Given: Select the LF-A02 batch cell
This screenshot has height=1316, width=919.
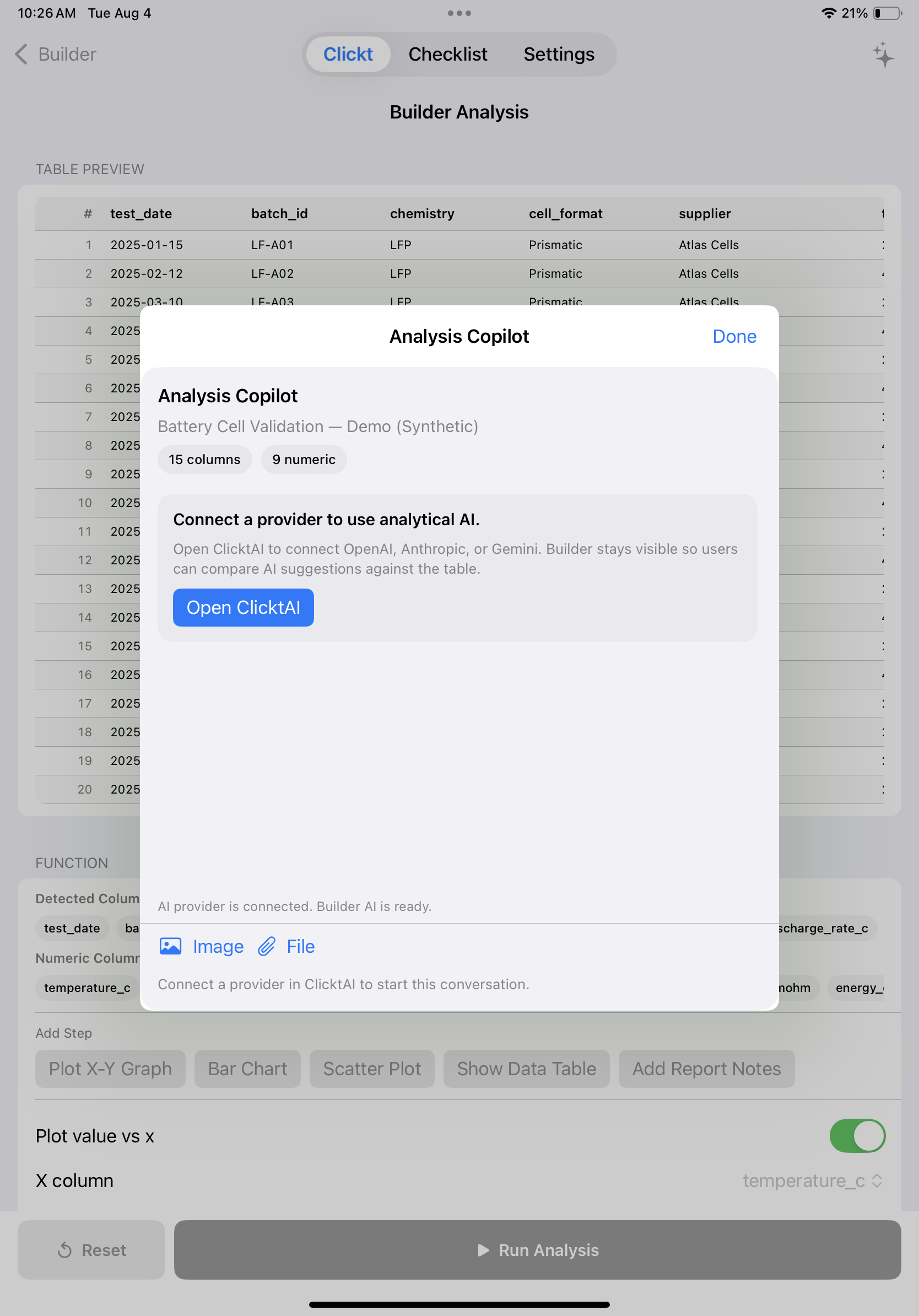Looking at the screenshot, I should pos(272,274).
